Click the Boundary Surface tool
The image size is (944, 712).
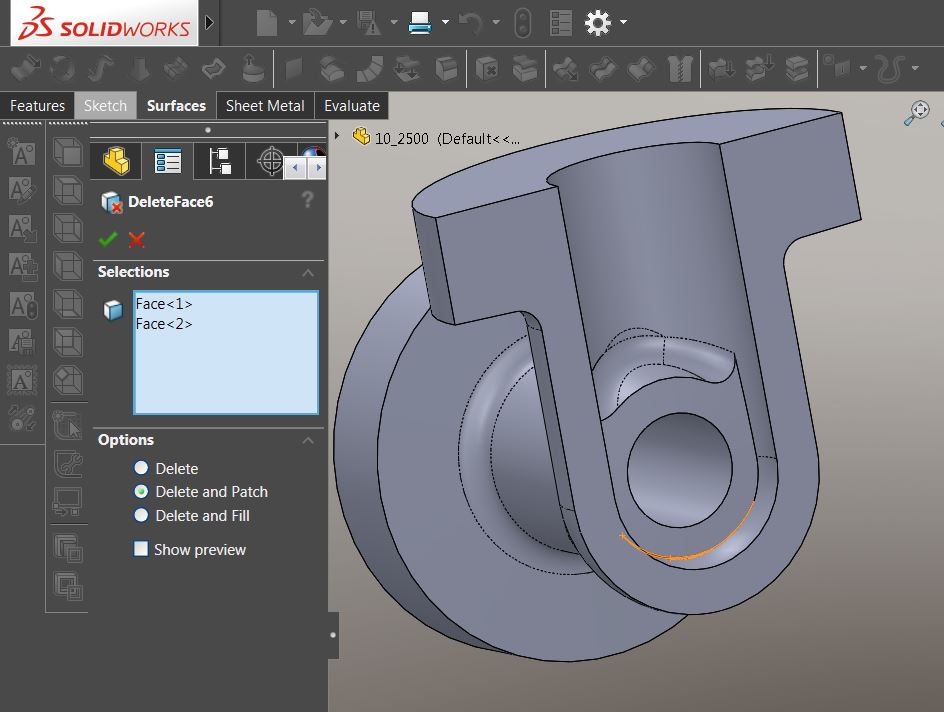(x=176, y=69)
